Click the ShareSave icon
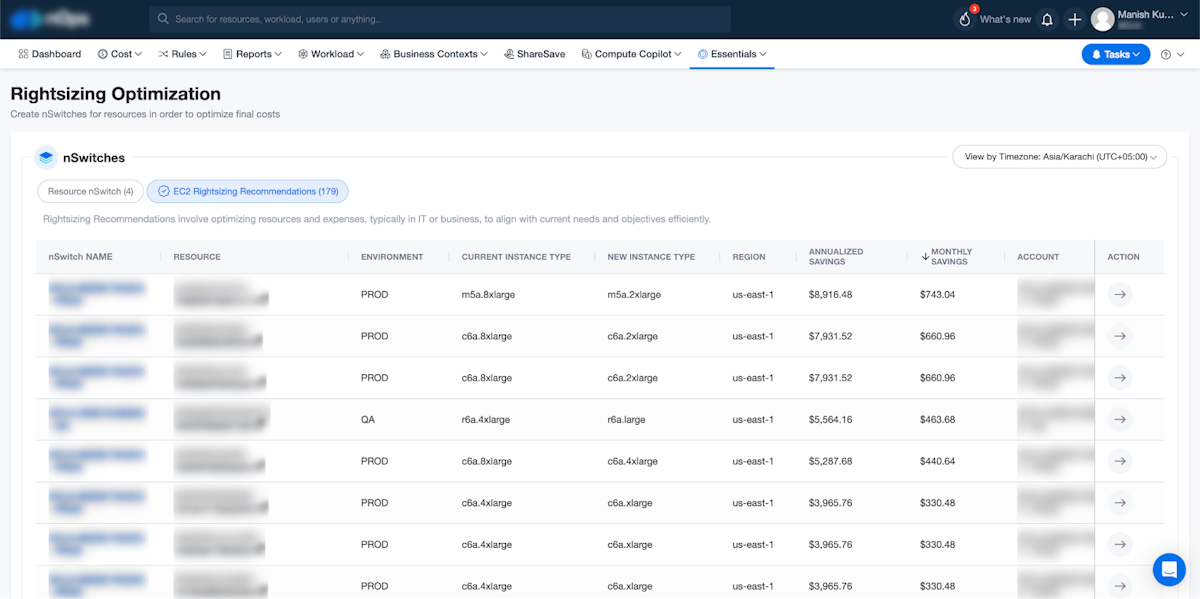The width and height of the screenshot is (1200, 599). pos(509,54)
